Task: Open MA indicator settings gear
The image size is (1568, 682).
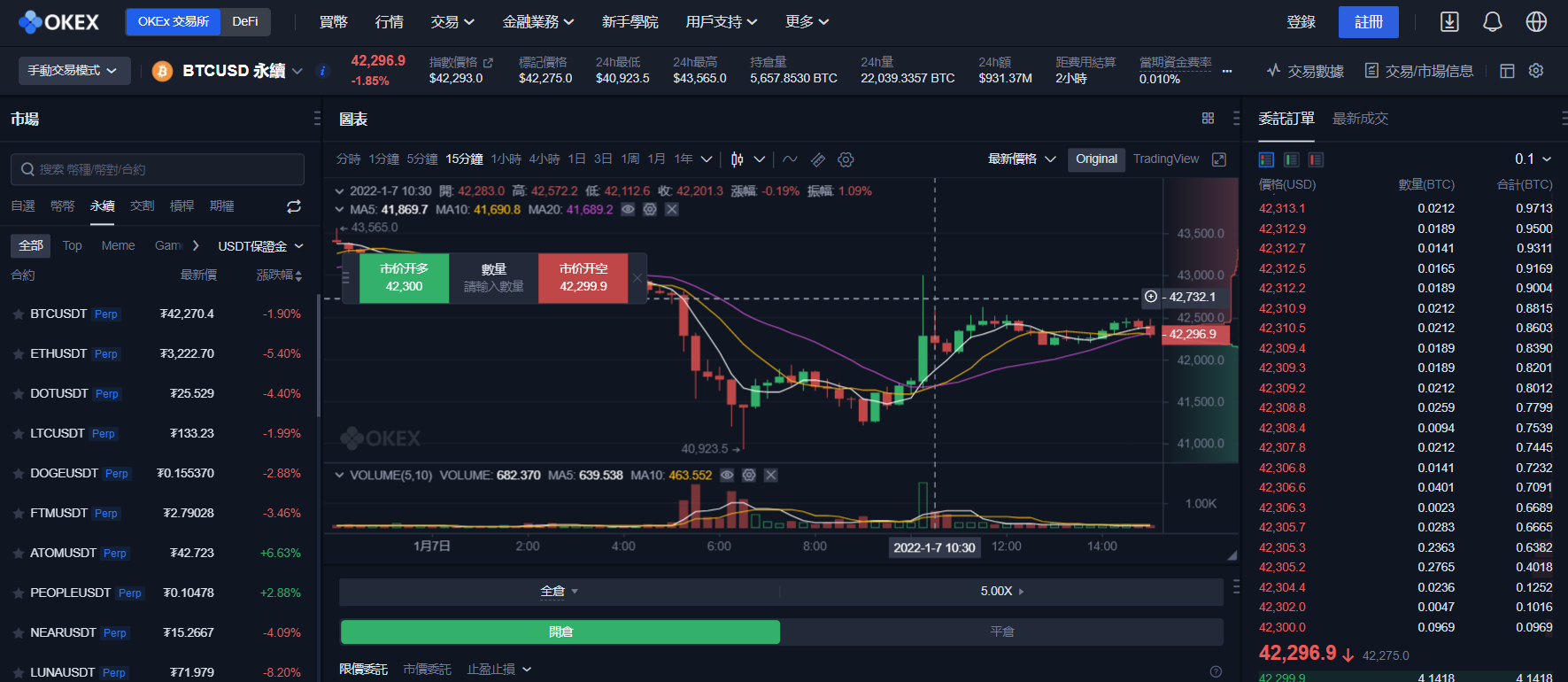Action: pyautogui.click(x=650, y=210)
